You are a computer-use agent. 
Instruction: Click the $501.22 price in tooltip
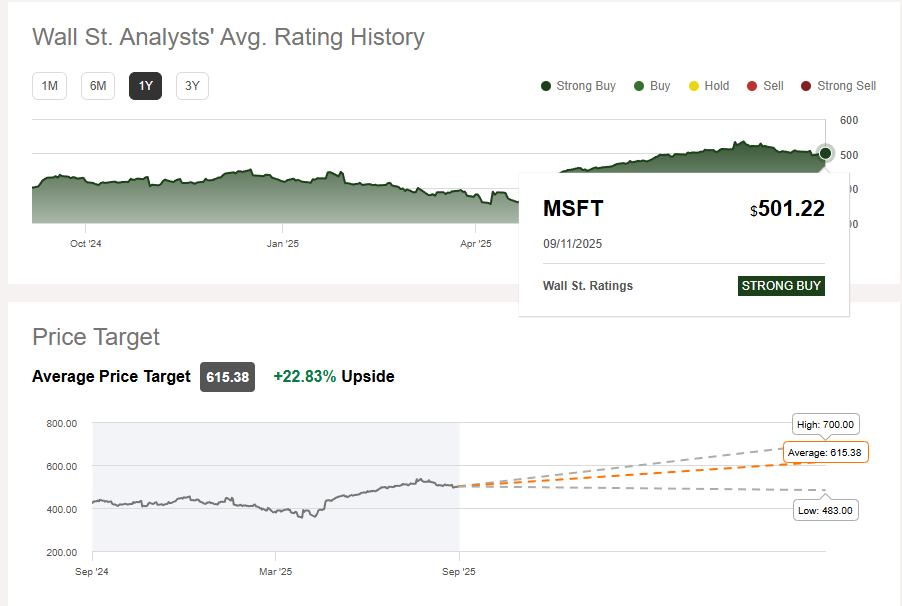pyautogui.click(x=788, y=208)
